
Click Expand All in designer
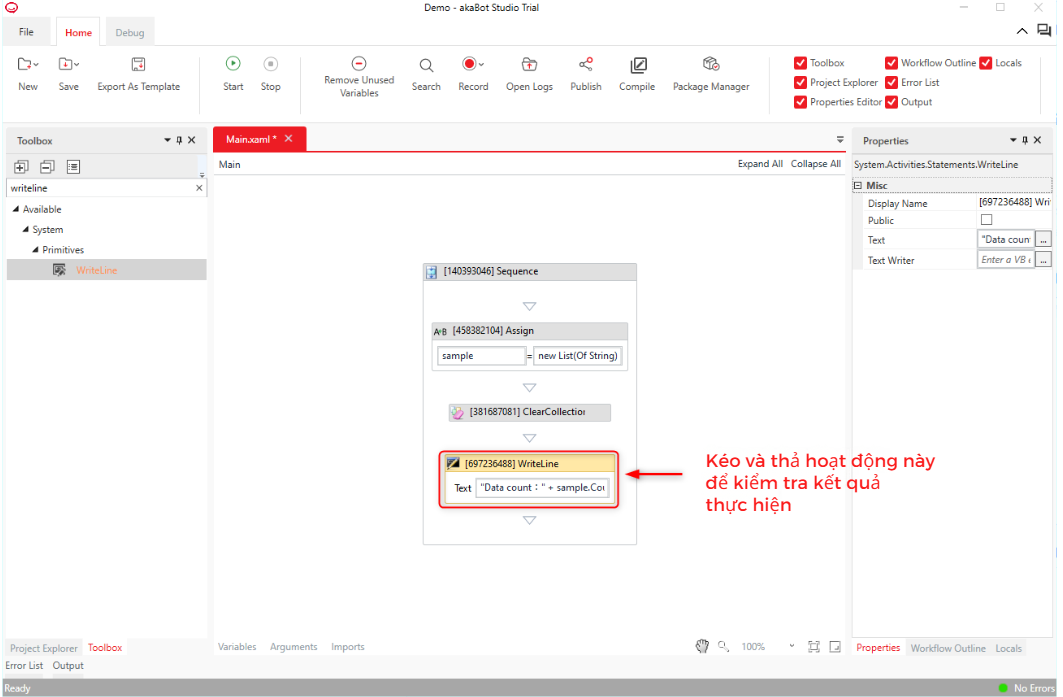click(x=760, y=164)
